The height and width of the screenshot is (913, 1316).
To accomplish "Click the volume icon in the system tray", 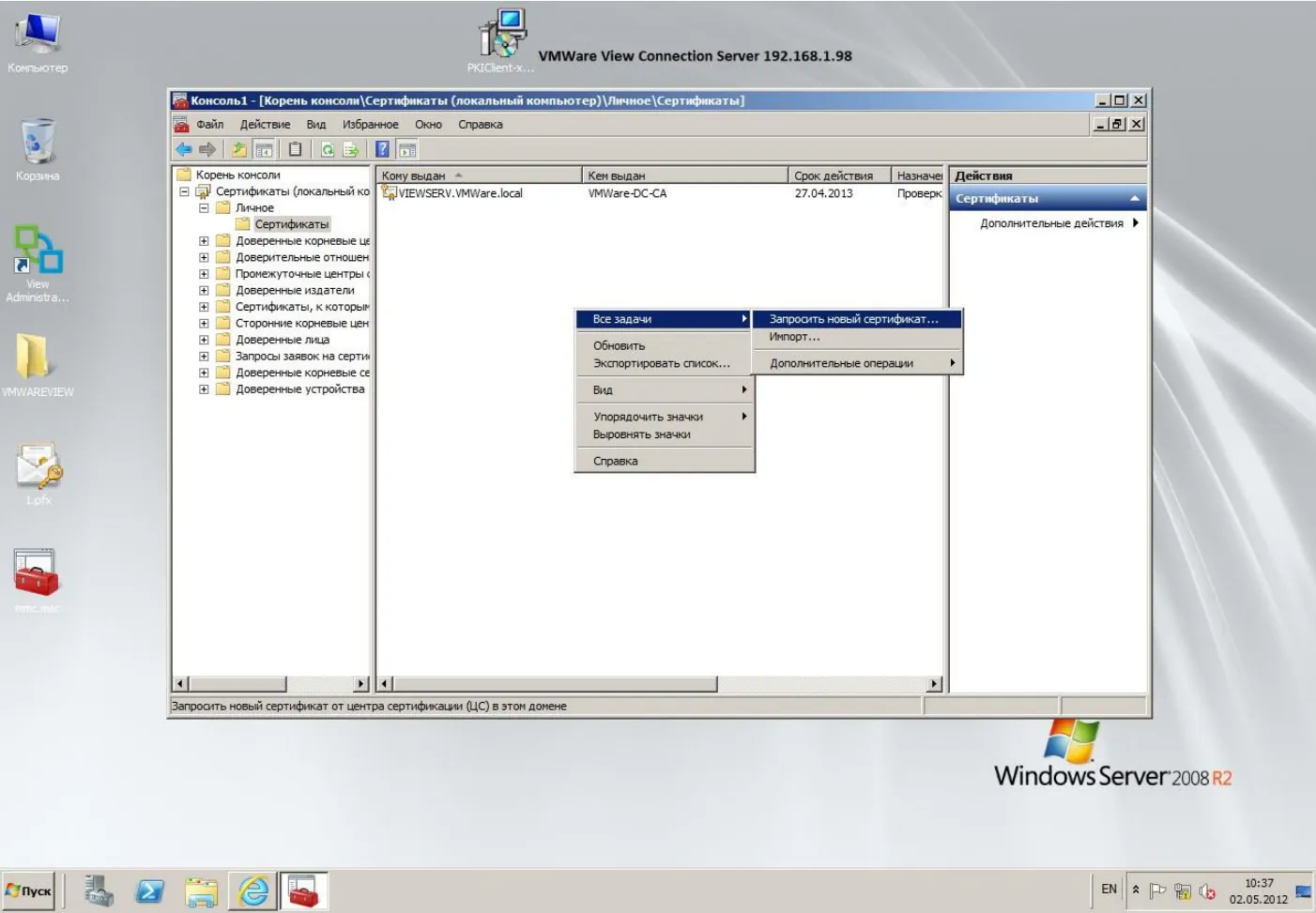I will (x=1207, y=891).
